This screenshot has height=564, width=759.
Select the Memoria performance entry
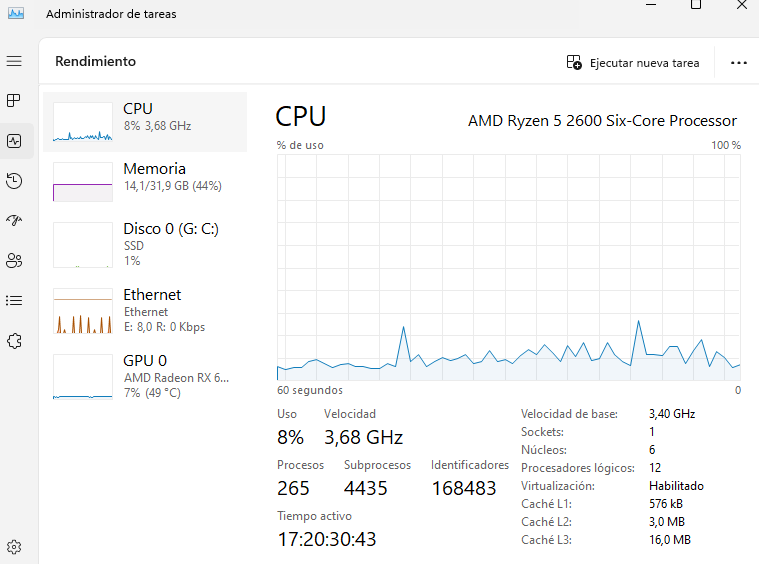pyautogui.click(x=145, y=181)
